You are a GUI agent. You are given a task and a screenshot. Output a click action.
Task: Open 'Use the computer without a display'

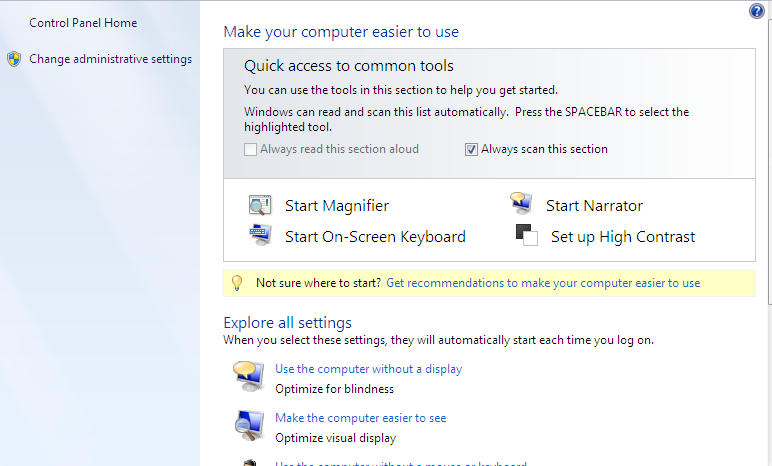tap(368, 369)
